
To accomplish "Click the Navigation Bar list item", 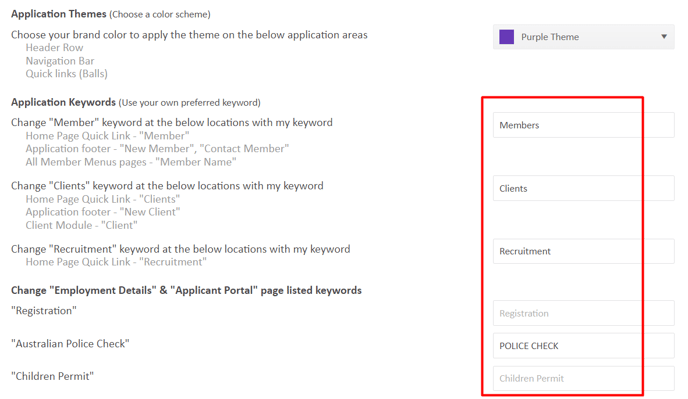I will 60,61.
